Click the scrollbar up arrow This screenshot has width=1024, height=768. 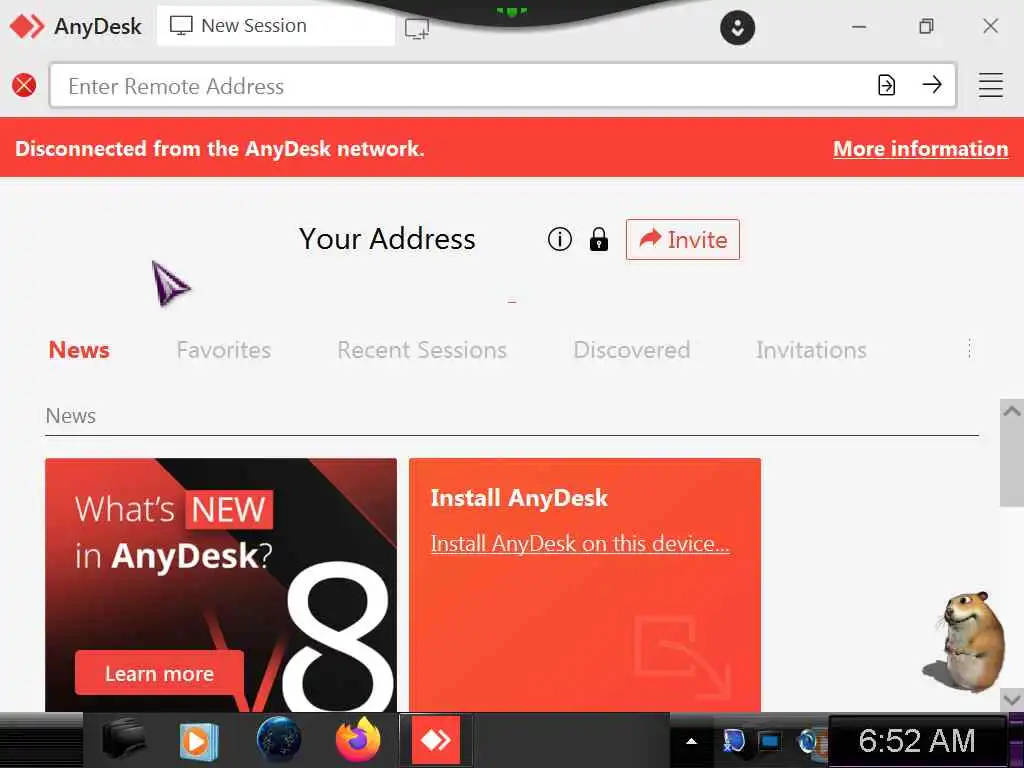1012,411
